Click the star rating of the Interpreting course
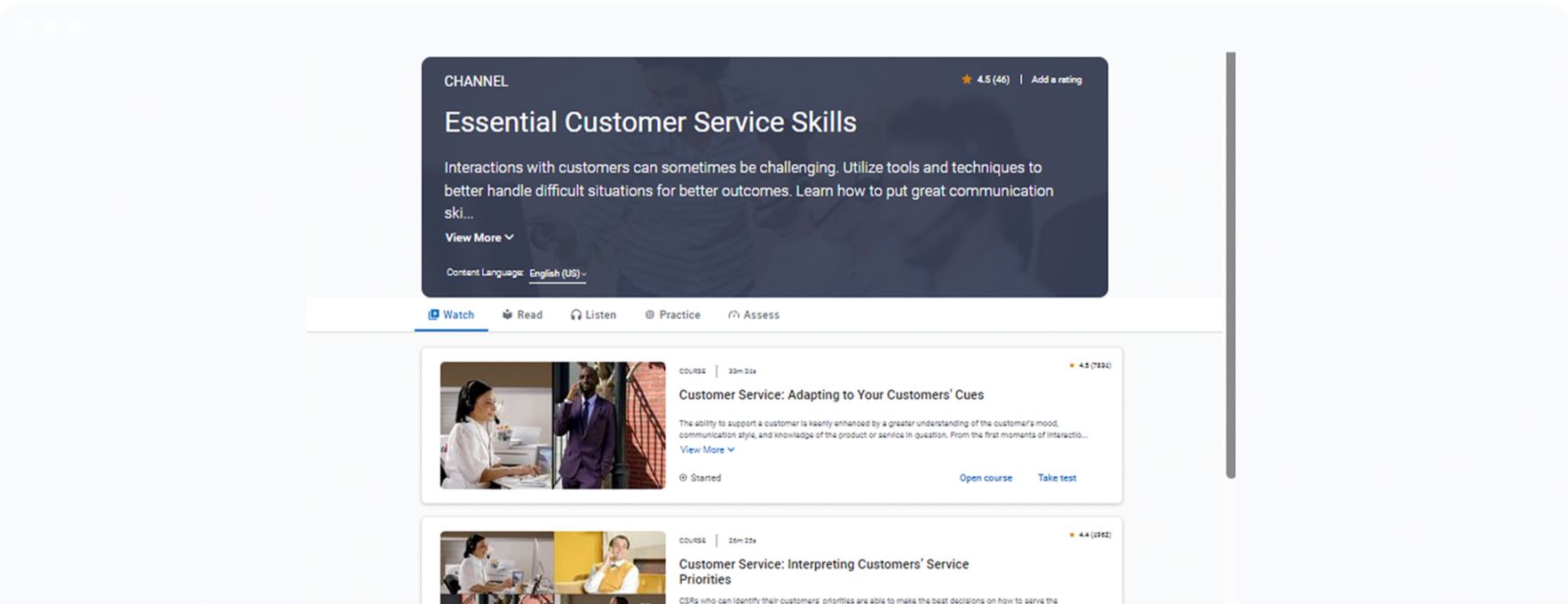This screenshot has height=604, width=1568. (x=1089, y=535)
